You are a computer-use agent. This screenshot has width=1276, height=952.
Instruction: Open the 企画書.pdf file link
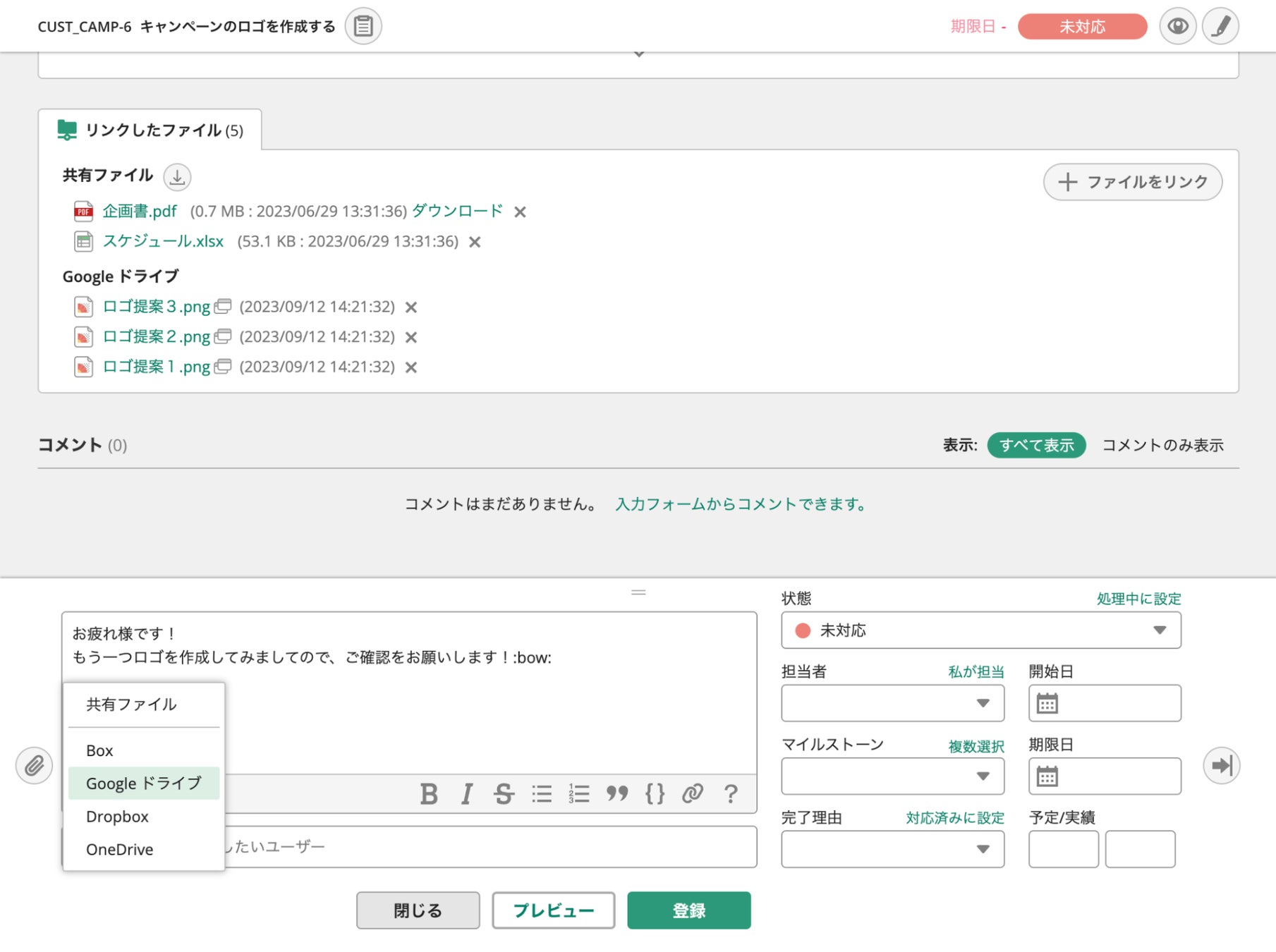[x=140, y=212]
